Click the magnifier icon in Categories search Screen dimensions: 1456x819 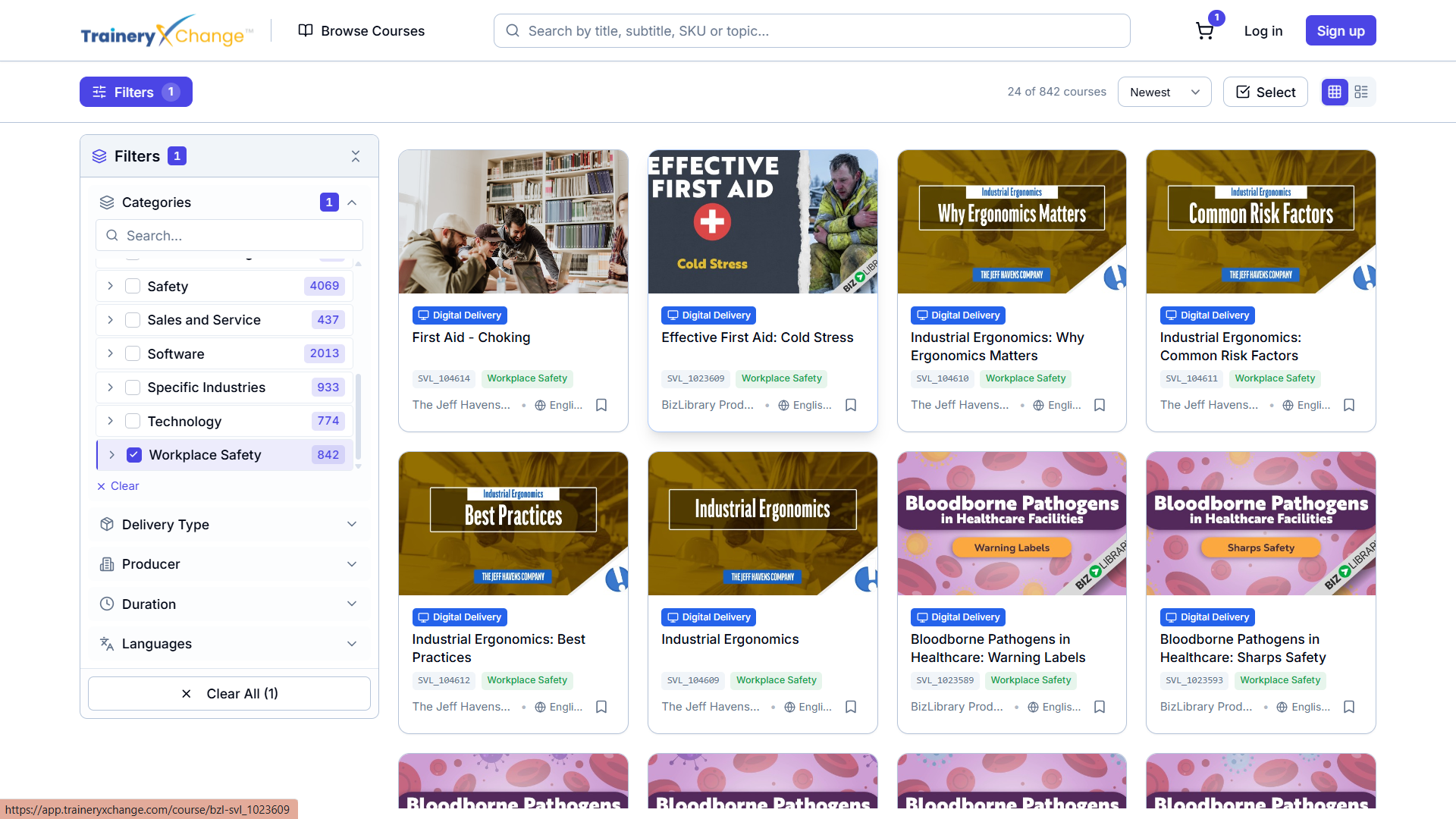coord(112,235)
